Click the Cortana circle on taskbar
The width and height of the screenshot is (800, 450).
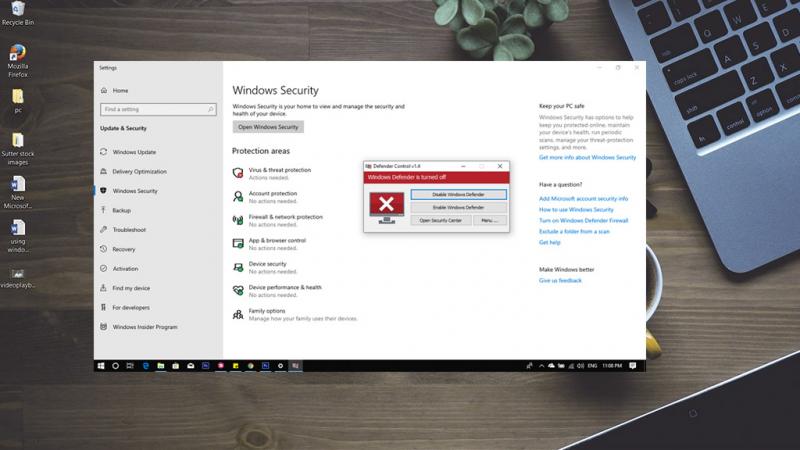(115, 366)
